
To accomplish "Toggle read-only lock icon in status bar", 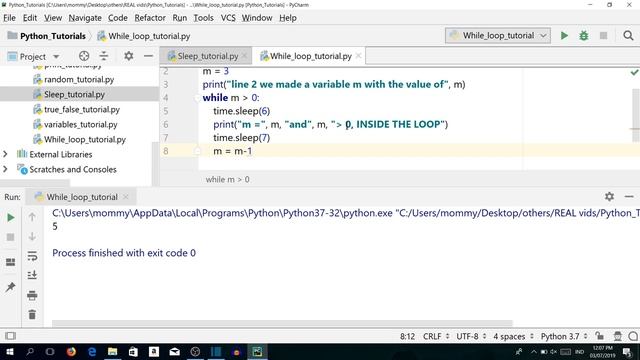I will 599,336.
